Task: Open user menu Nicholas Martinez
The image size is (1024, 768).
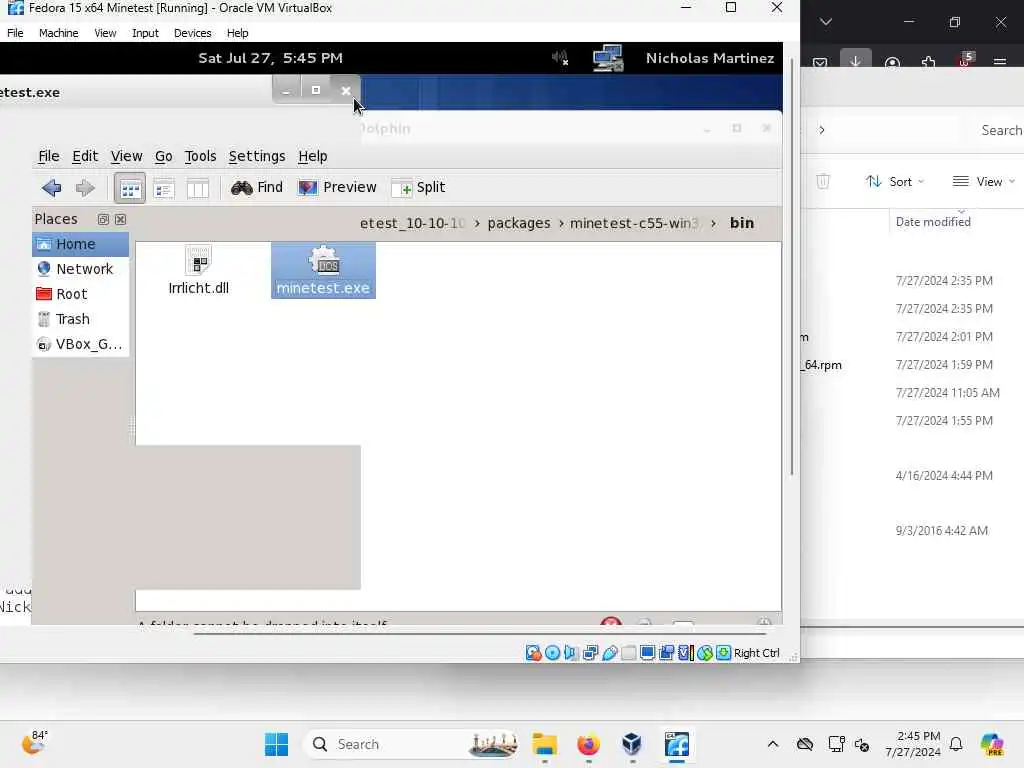Action: pyautogui.click(x=710, y=58)
